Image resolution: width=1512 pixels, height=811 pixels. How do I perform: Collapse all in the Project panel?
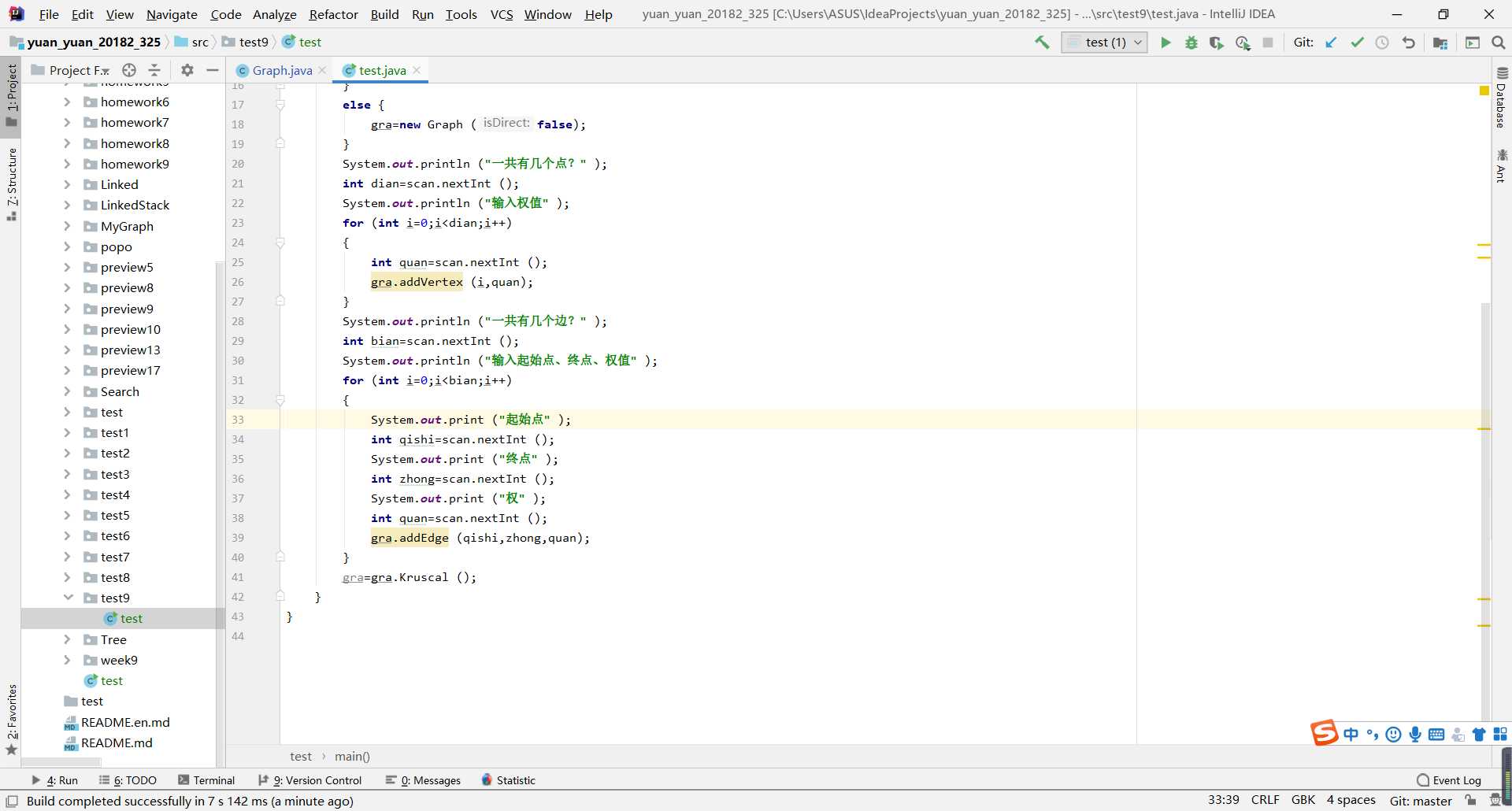tap(154, 70)
